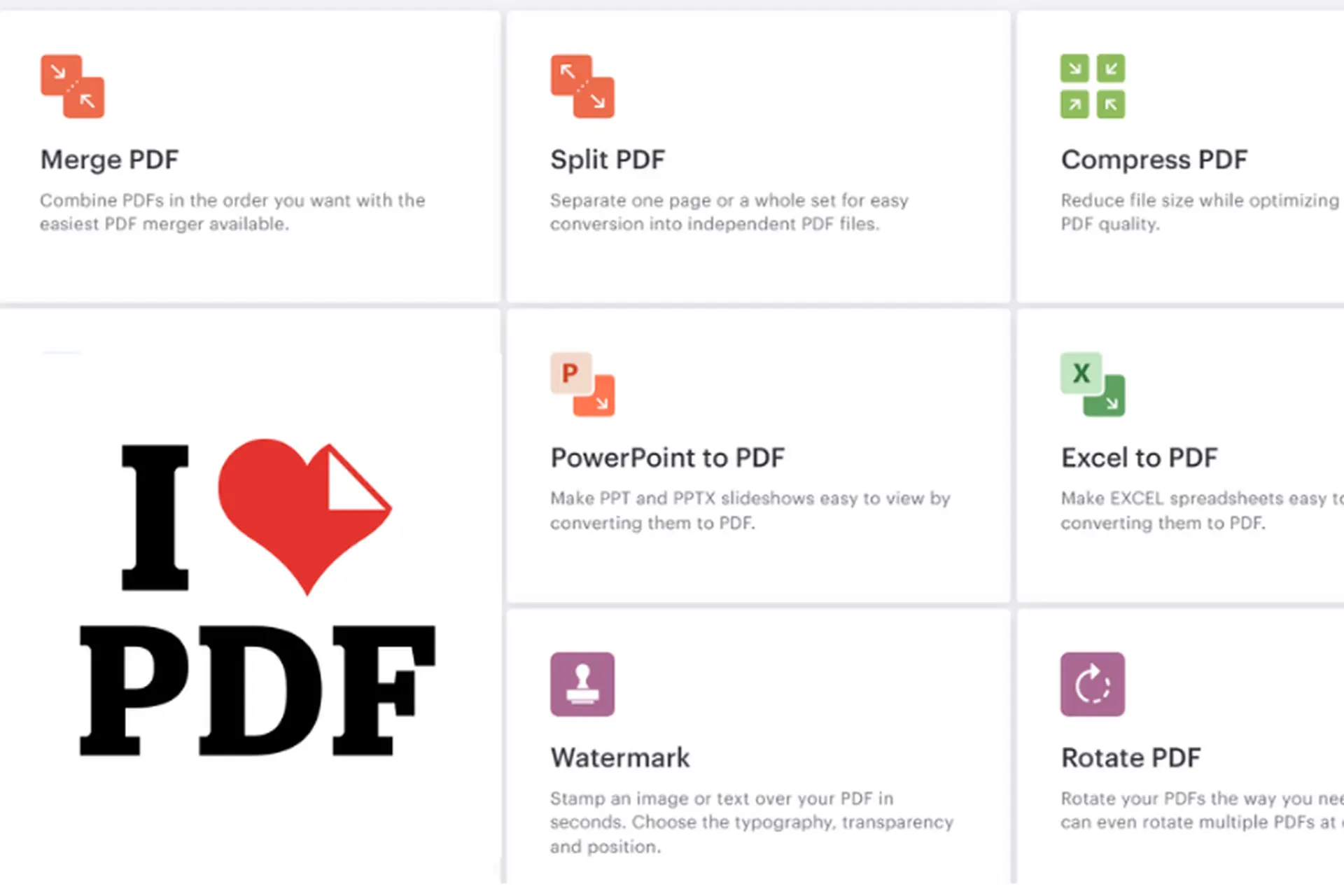Click the PowerPoint to PDF conversion icon

point(583,385)
